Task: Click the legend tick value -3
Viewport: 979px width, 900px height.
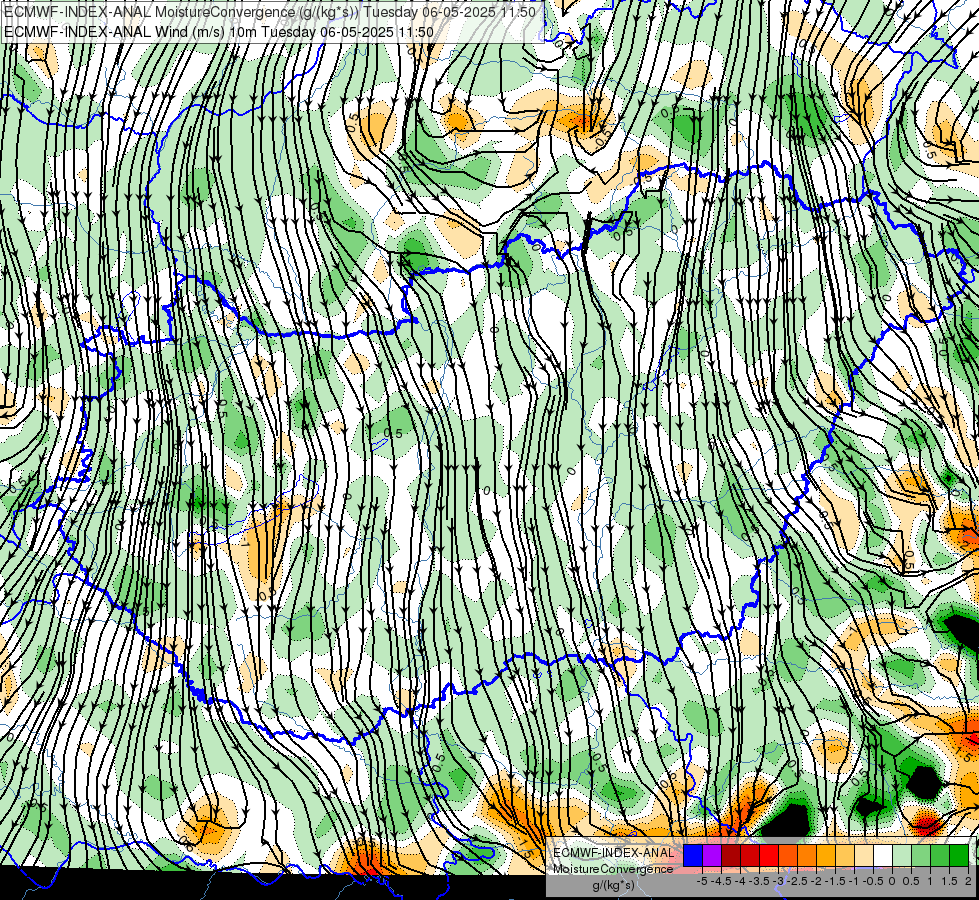Action: (778, 881)
